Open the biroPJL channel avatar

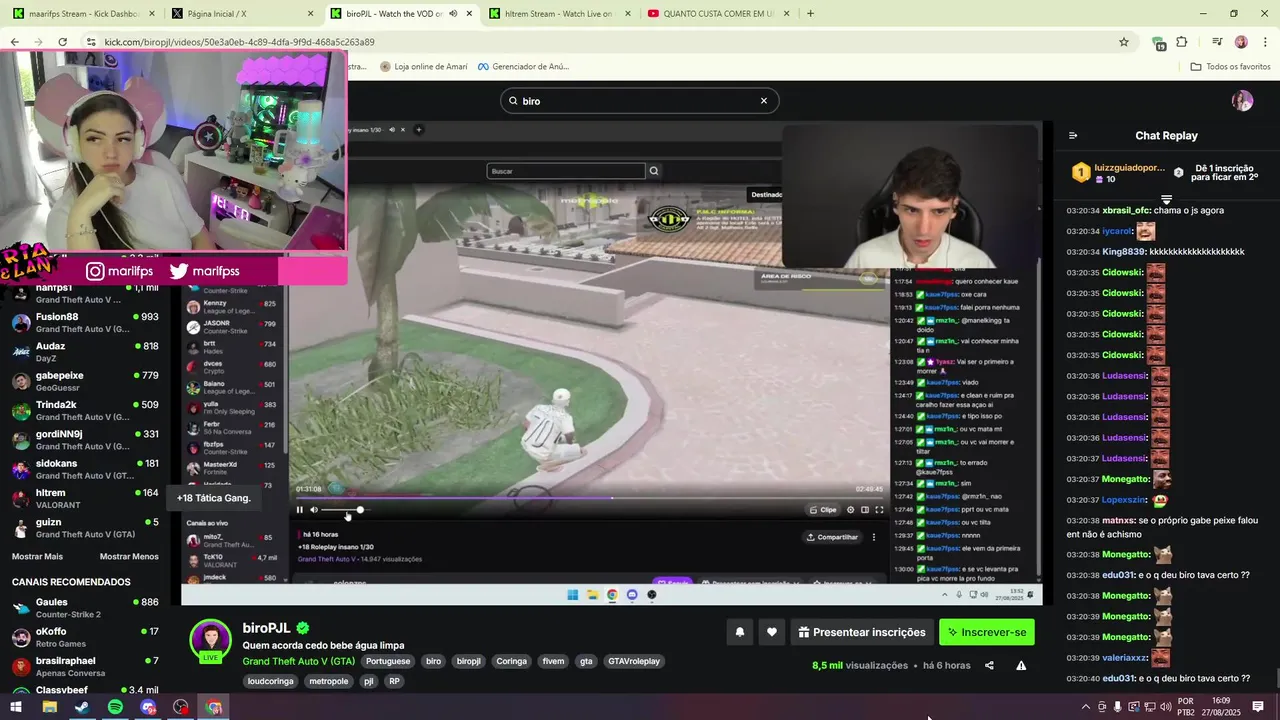211,640
